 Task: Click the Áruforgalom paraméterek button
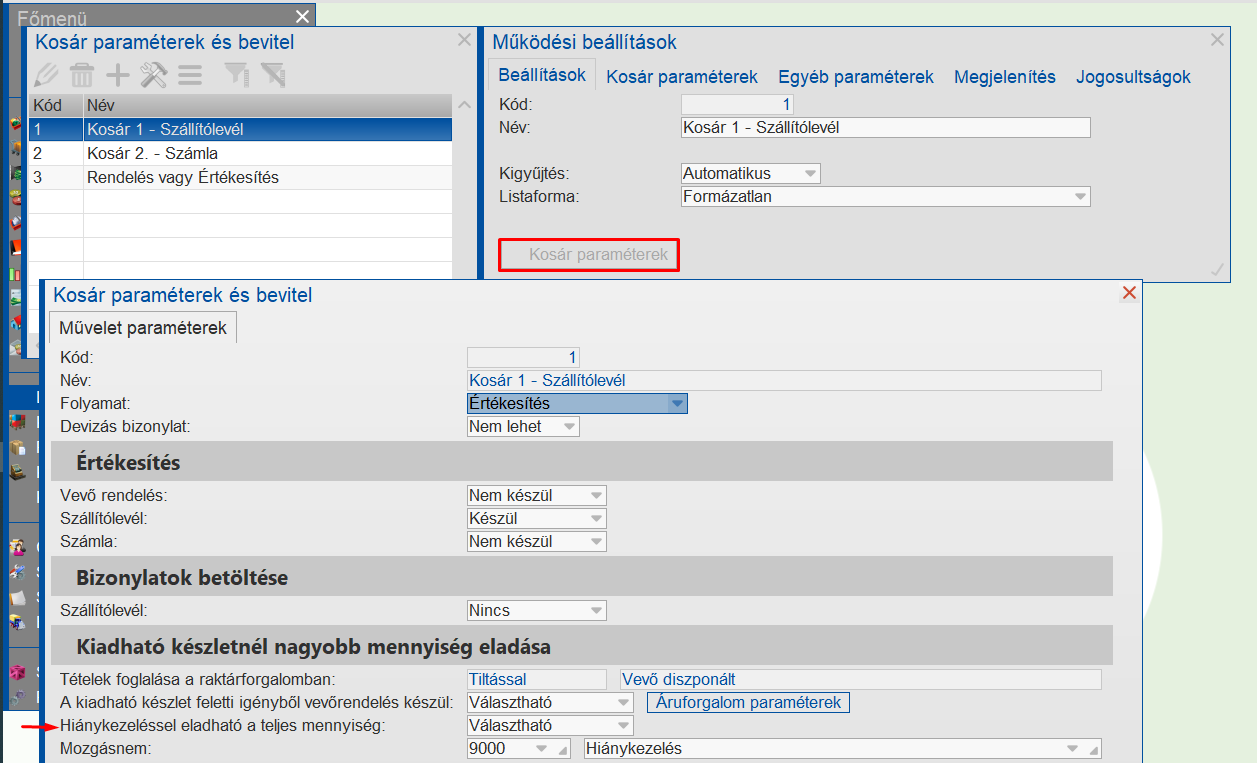(748, 703)
